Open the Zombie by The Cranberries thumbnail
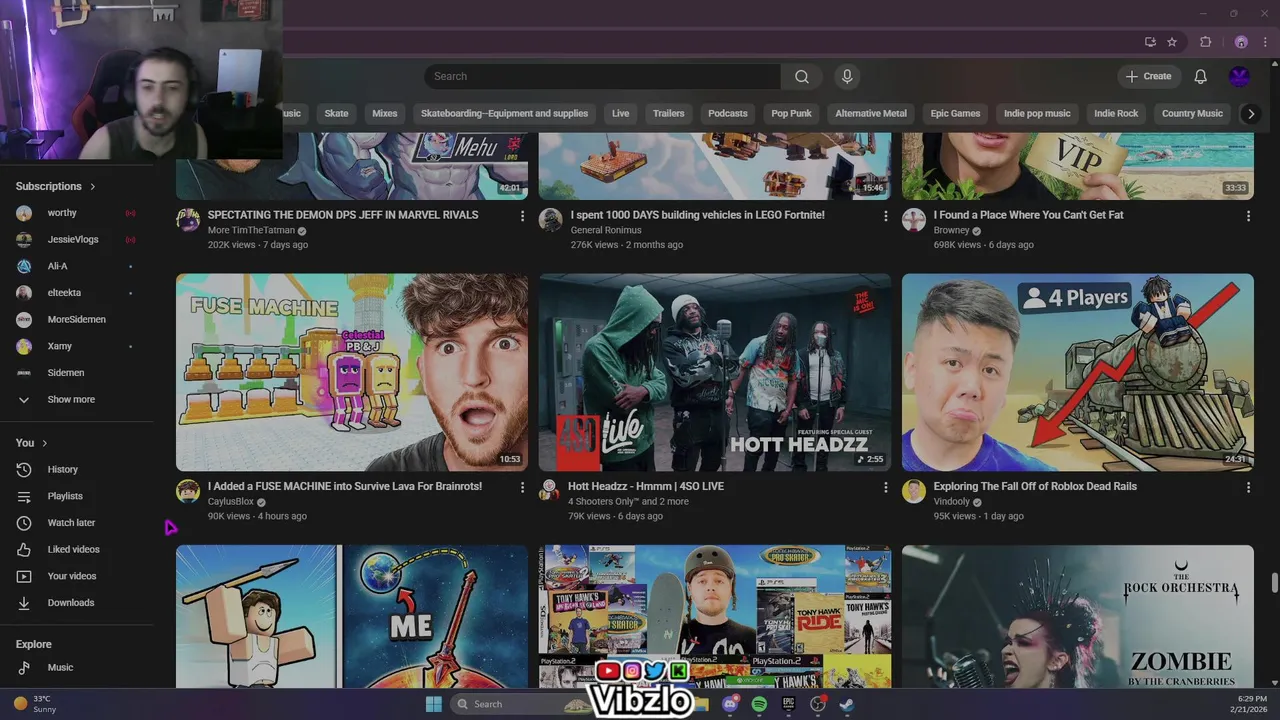The image size is (1280, 720). point(1078,616)
